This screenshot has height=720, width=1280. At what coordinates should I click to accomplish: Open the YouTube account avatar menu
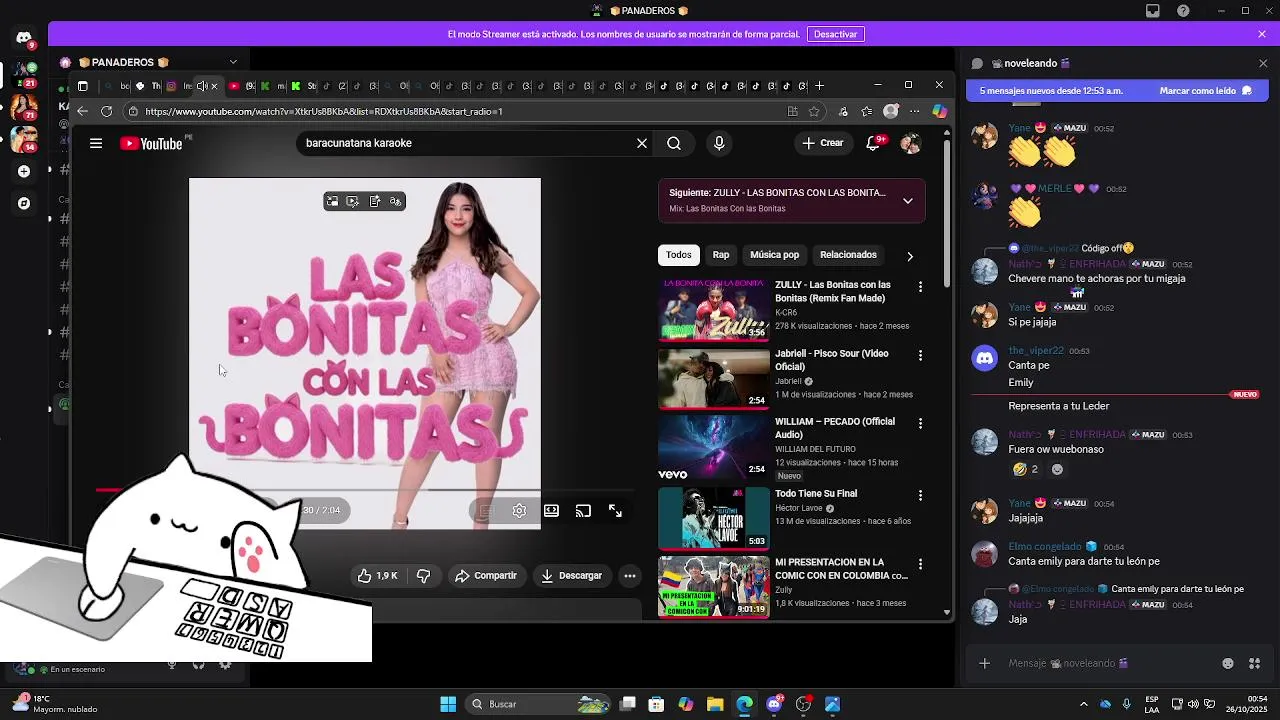coord(910,143)
